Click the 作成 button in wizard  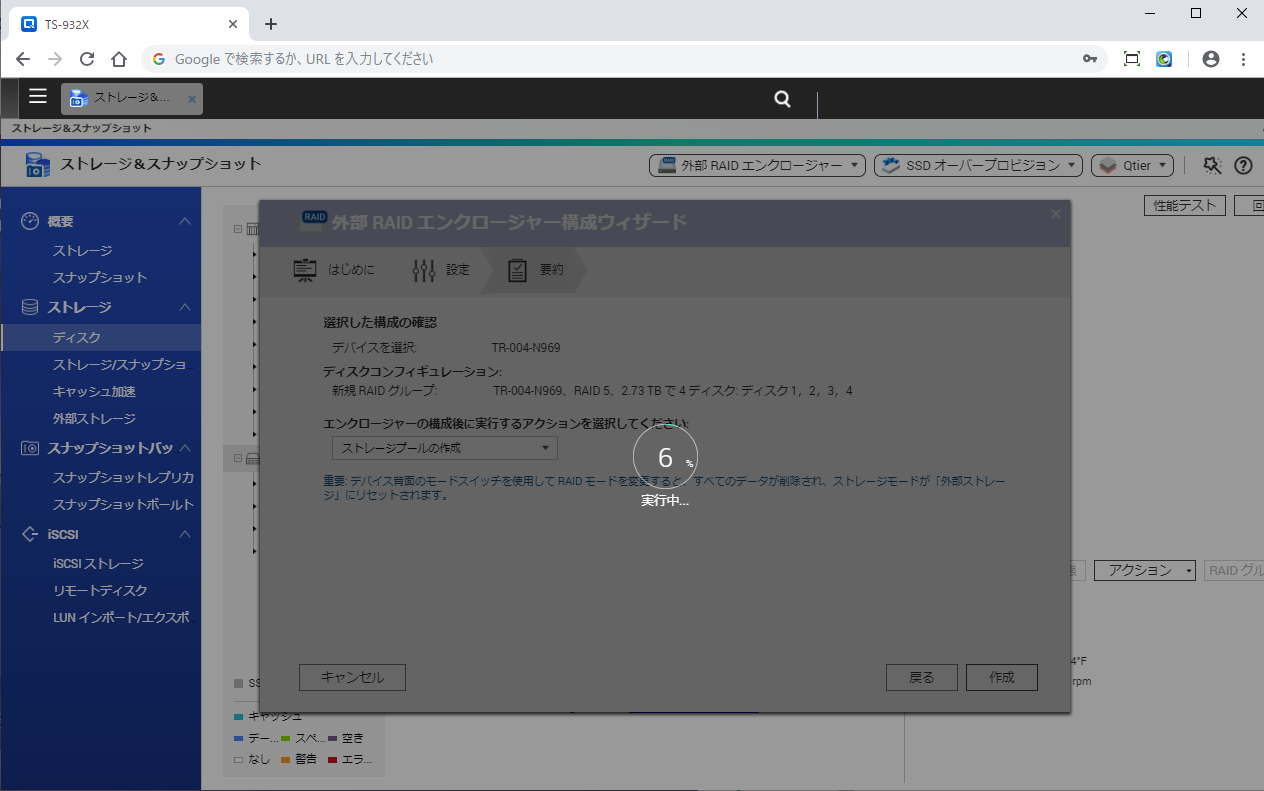point(1001,677)
